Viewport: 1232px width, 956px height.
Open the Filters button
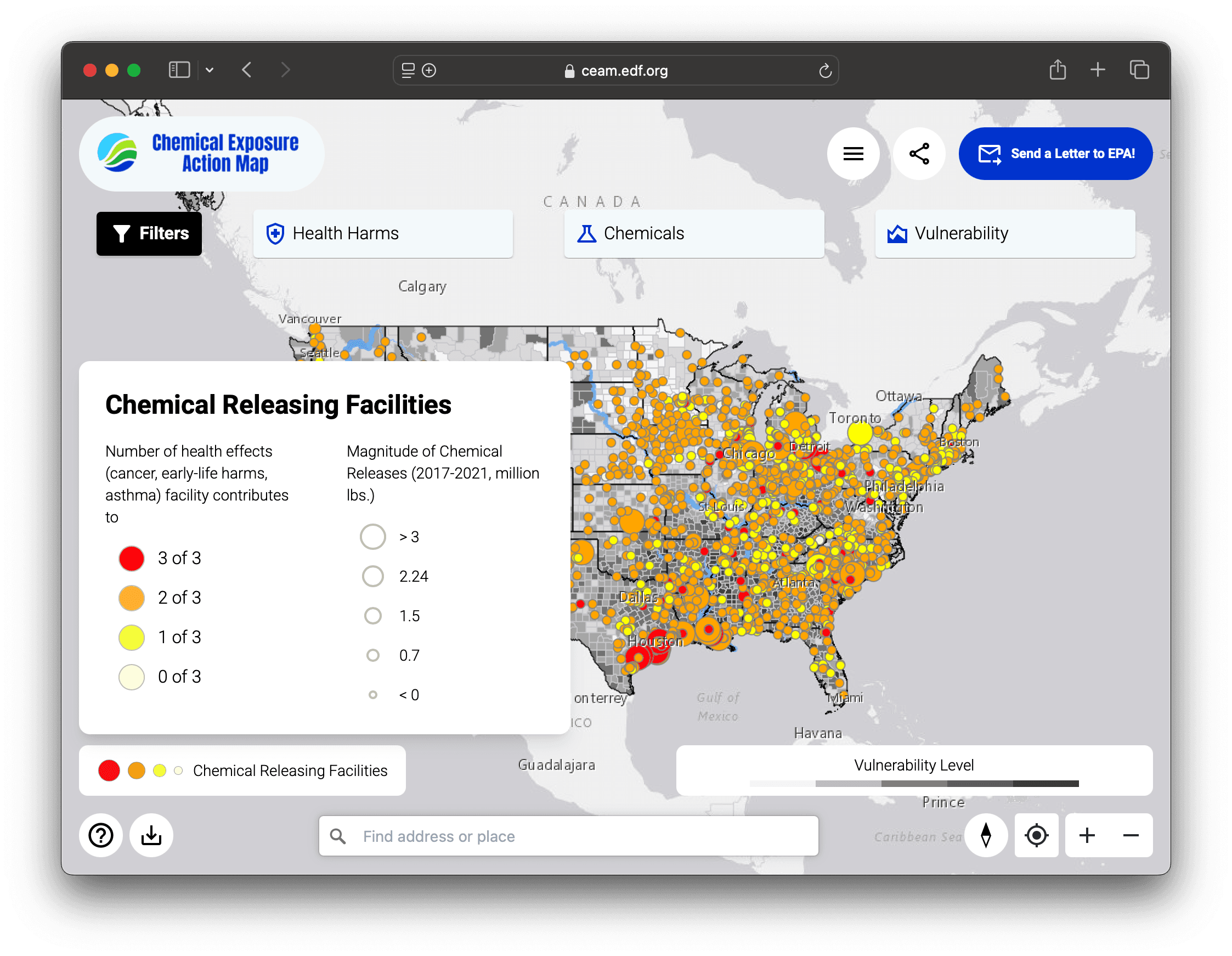click(x=149, y=234)
